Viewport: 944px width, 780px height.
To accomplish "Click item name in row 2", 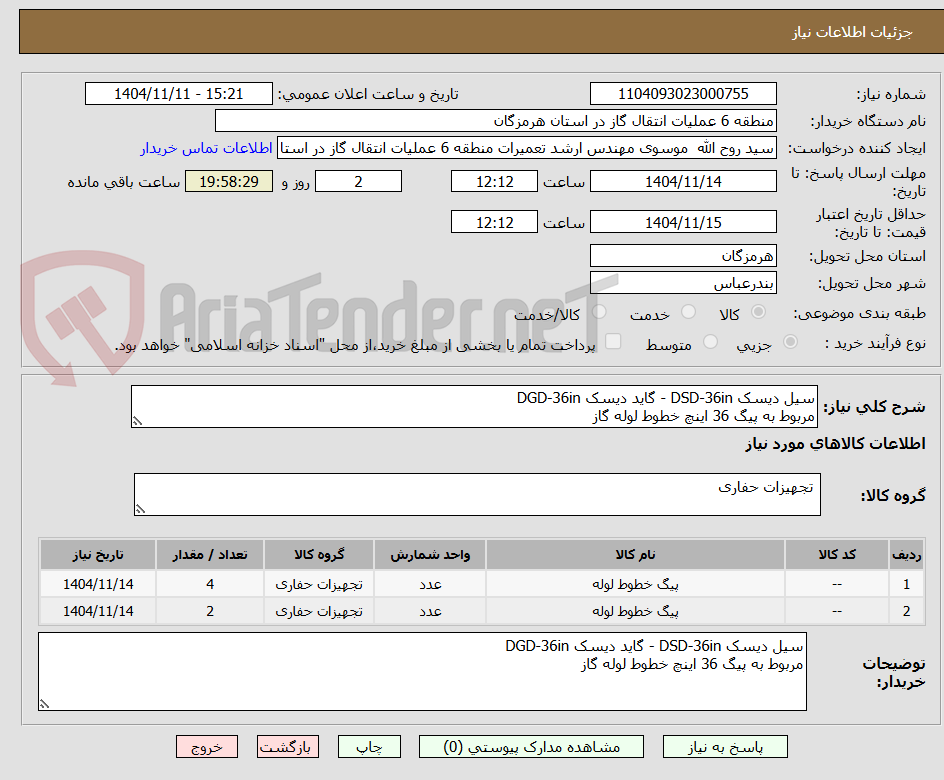I will point(635,611).
